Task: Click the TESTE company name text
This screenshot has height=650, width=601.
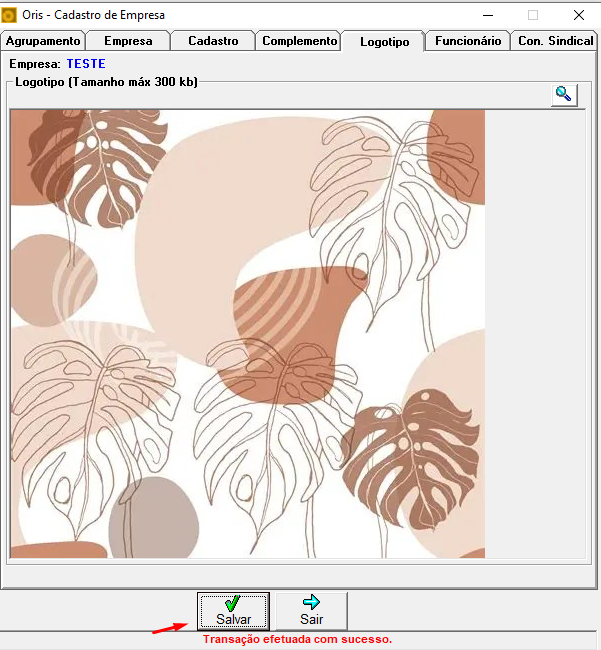Action: pos(86,64)
